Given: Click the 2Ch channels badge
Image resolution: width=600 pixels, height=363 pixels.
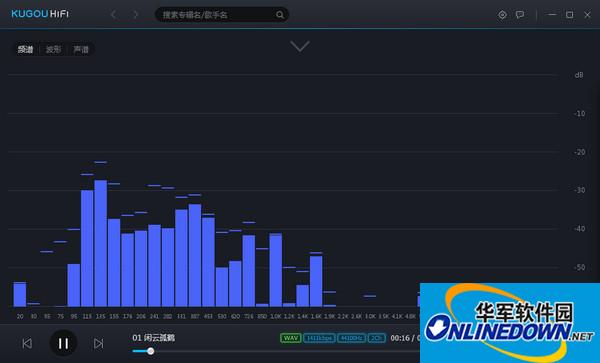Looking at the screenshot, I should [377, 338].
